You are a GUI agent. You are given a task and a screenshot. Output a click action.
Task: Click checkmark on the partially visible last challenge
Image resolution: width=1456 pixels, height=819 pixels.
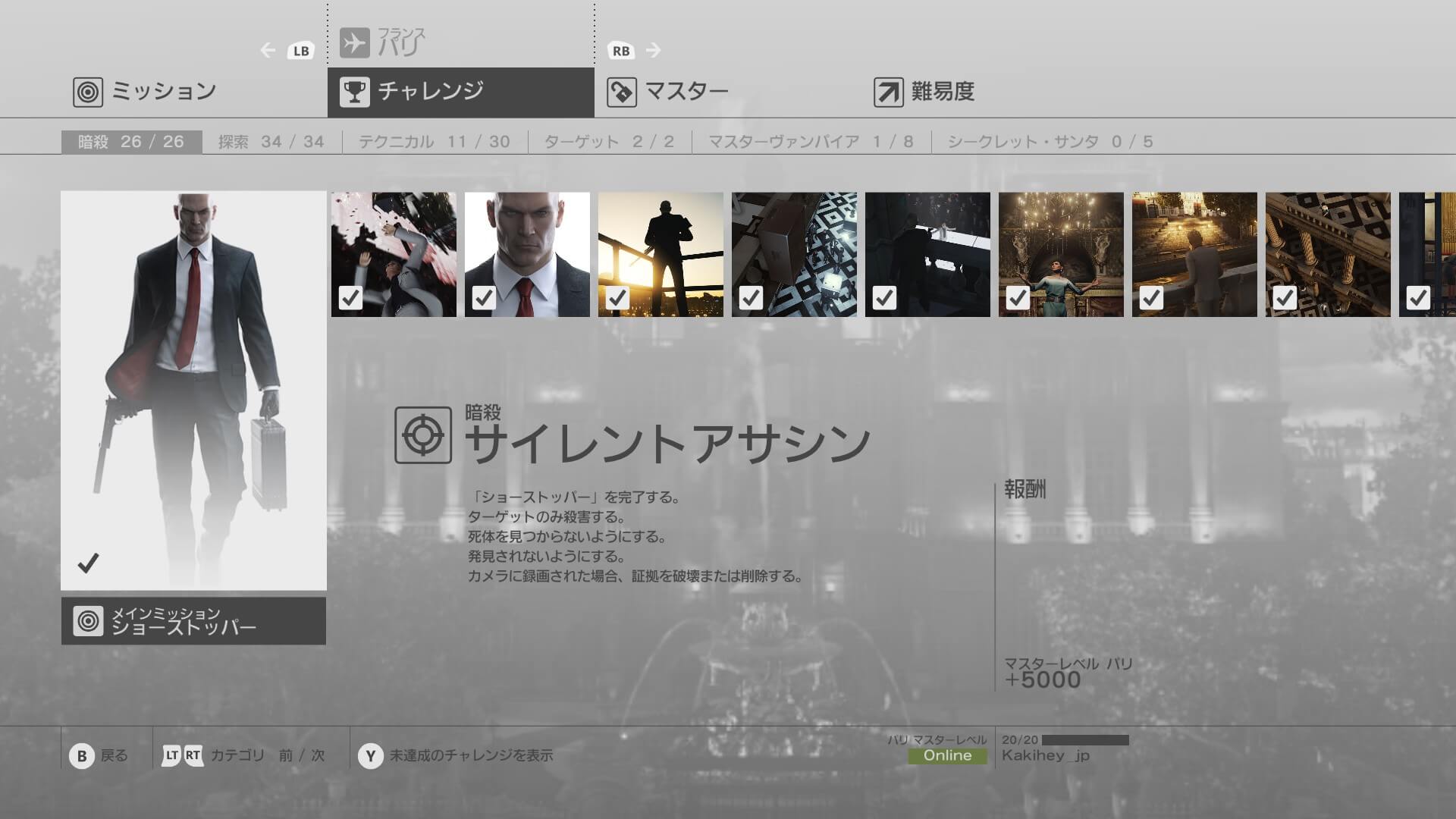[1418, 298]
